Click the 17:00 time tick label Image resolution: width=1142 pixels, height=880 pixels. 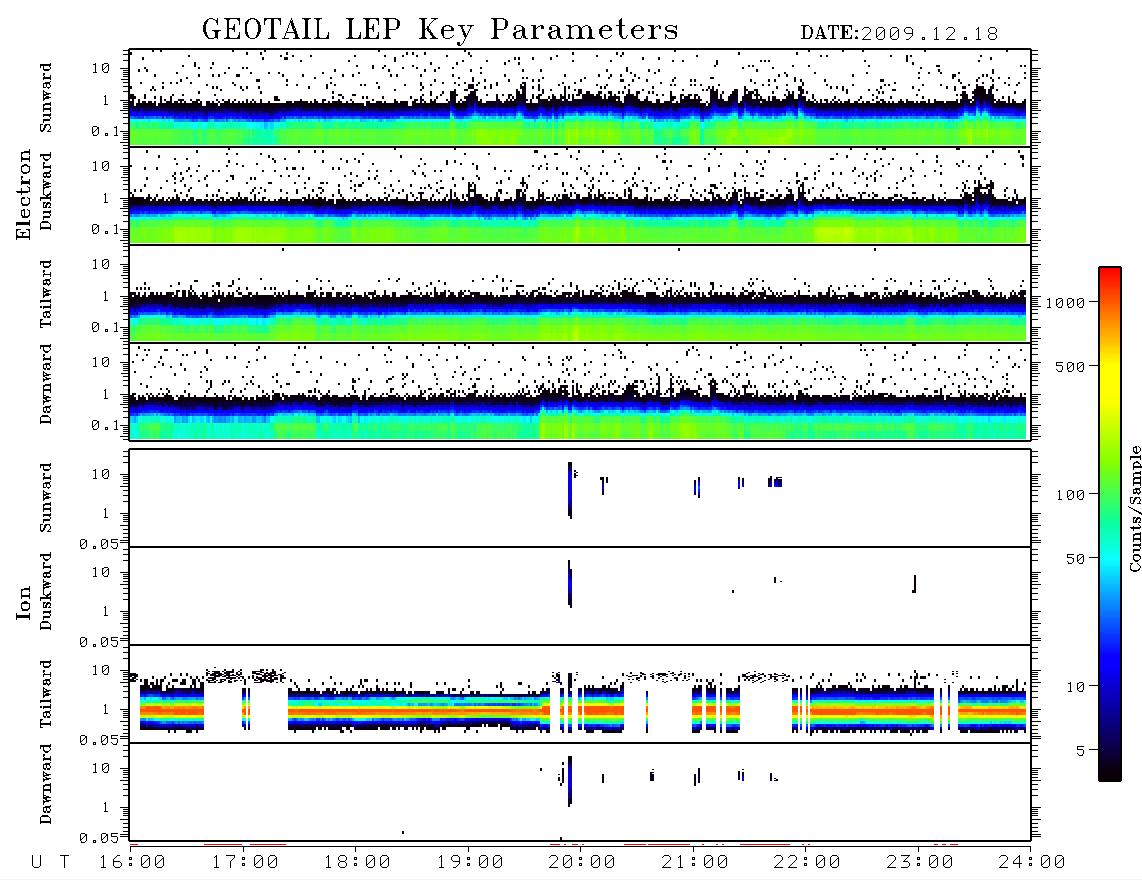click(245, 863)
